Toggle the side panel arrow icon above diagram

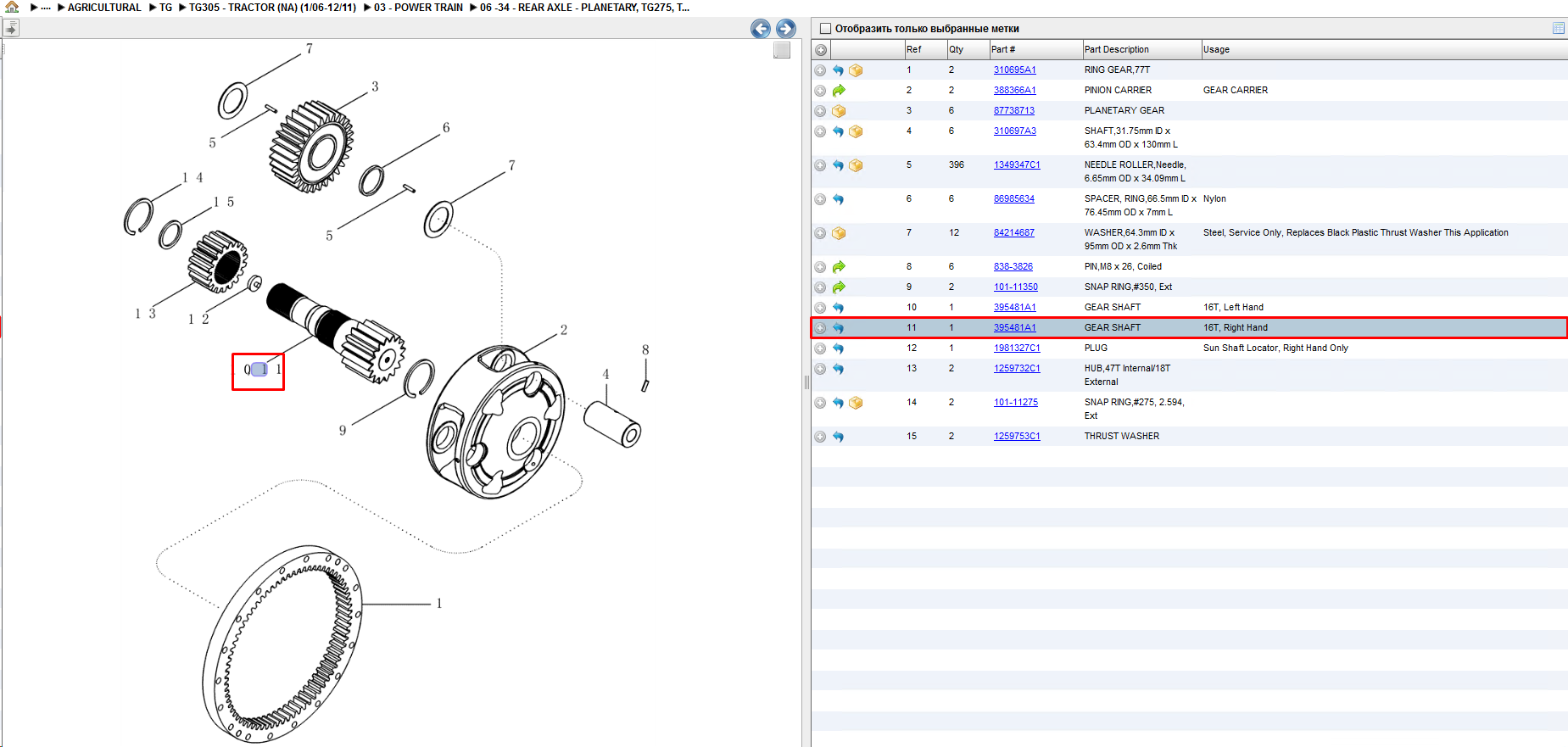click(11, 28)
